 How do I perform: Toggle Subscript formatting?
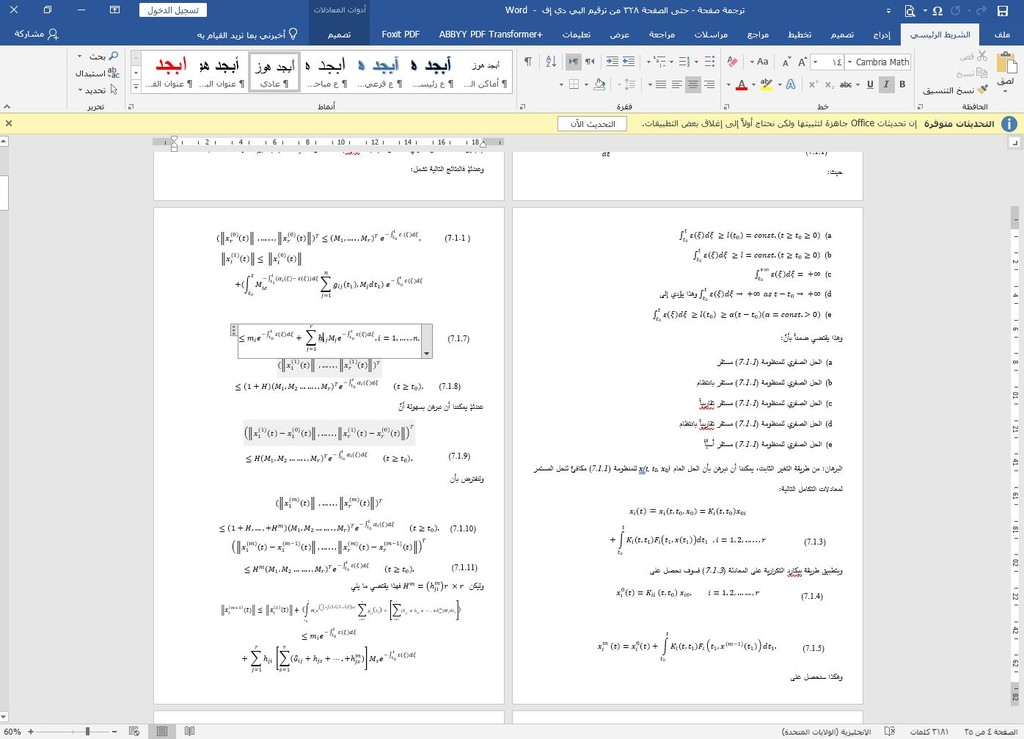[829, 84]
